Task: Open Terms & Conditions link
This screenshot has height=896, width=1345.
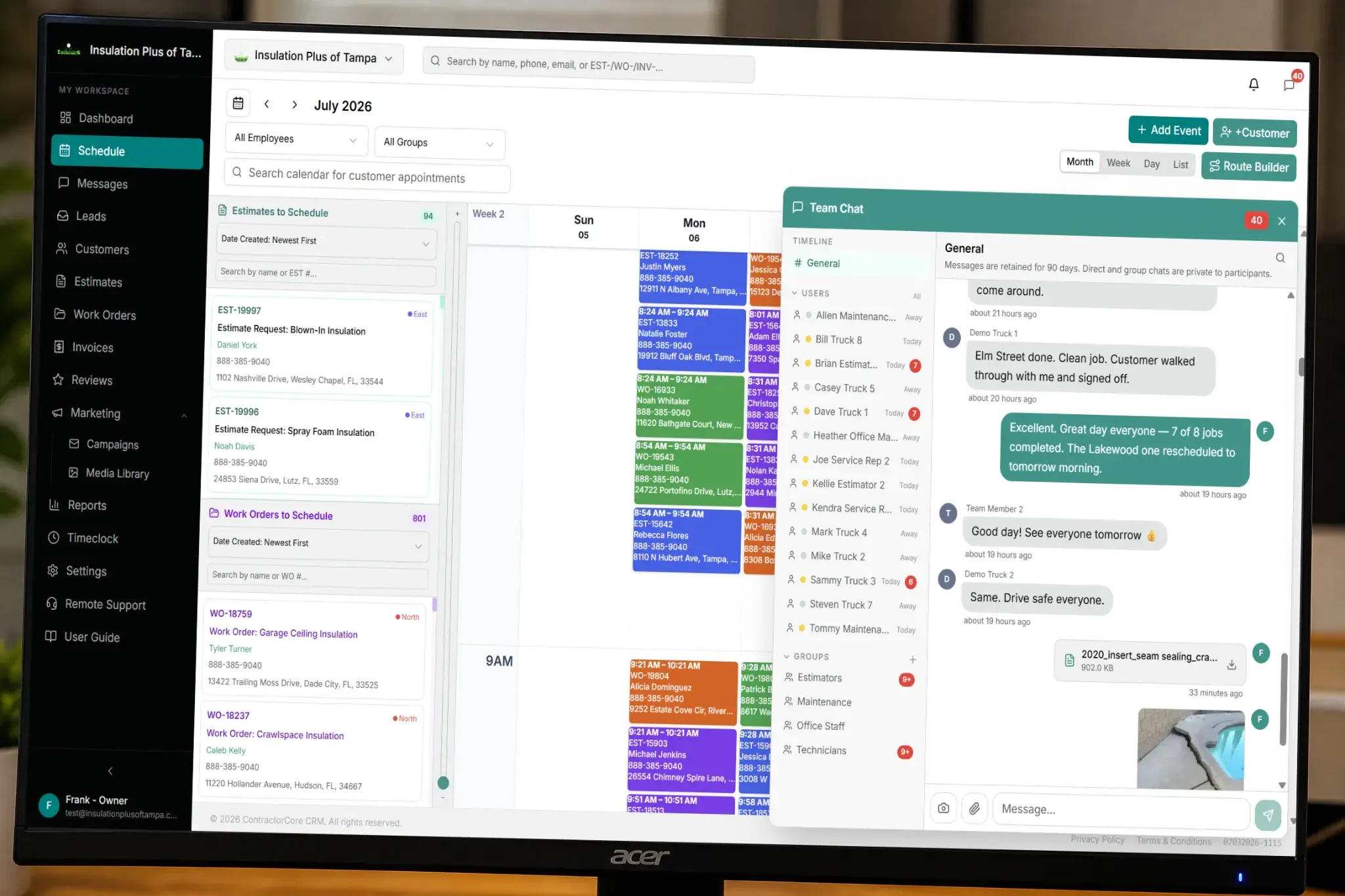Action: 1174,840
